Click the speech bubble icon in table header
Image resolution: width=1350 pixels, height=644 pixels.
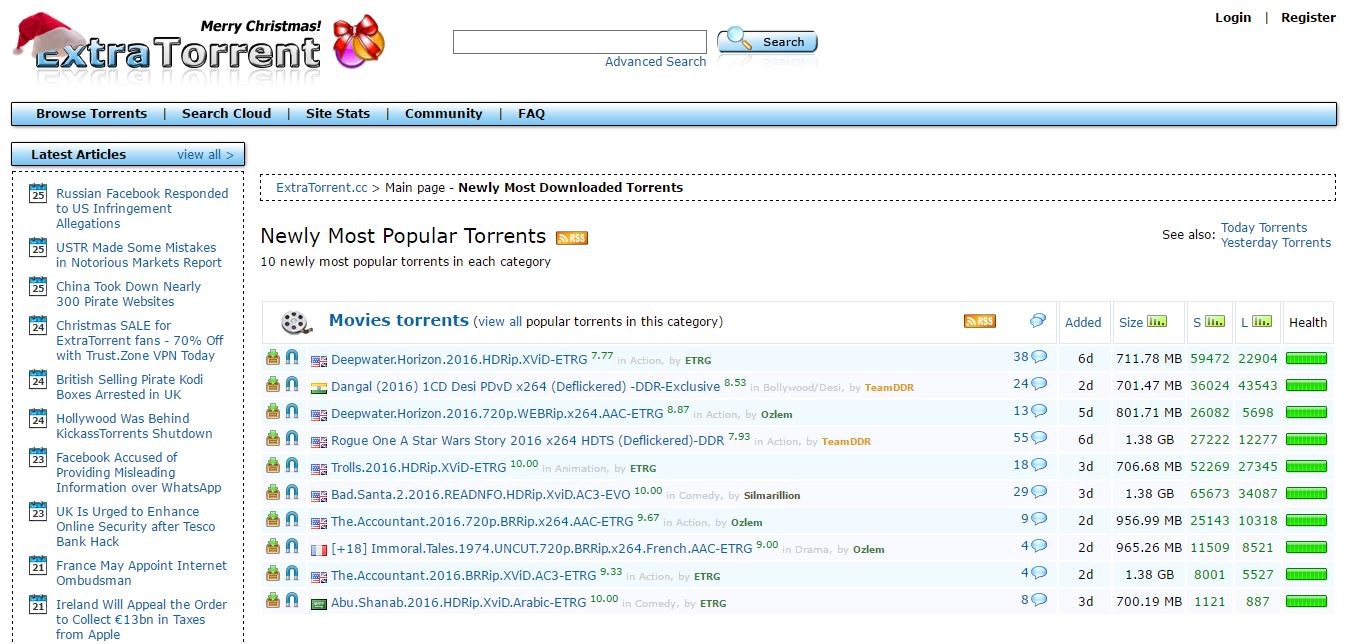click(x=1038, y=320)
